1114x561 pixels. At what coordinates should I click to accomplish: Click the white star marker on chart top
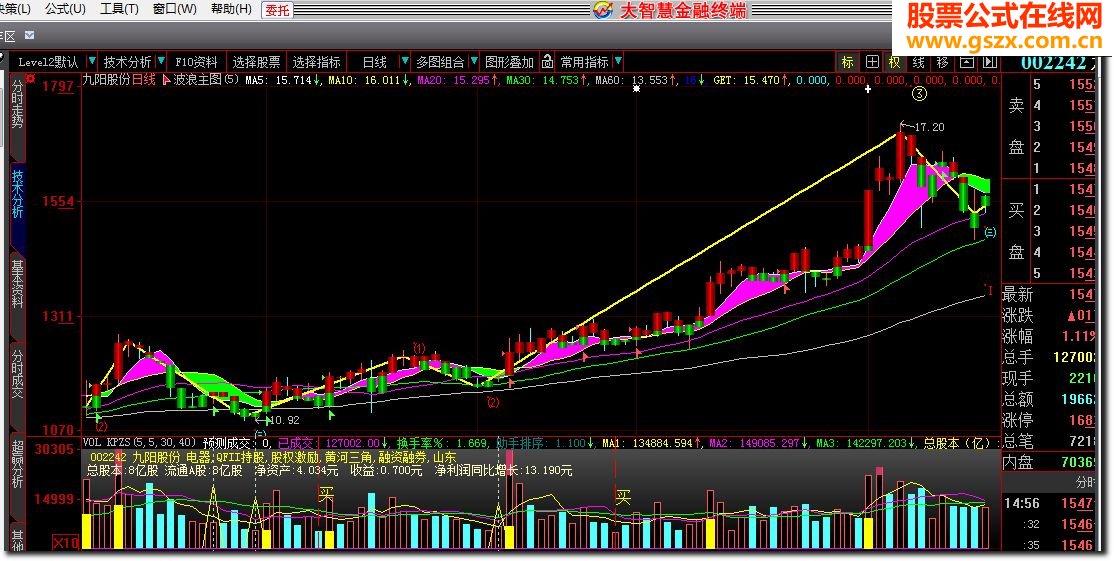(x=637, y=89)
